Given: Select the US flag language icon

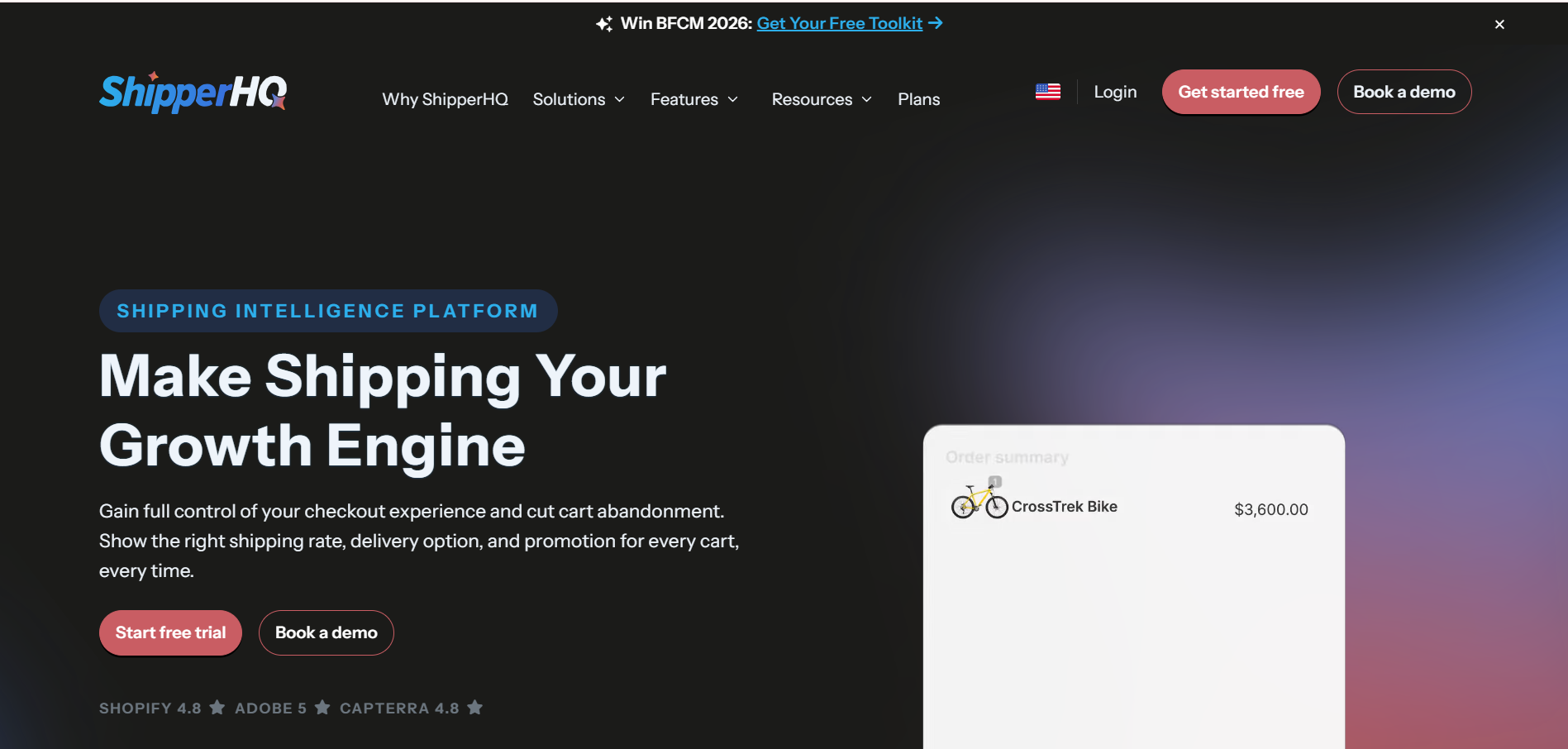Looking at the screenshot, I should tap(1048, 92).
